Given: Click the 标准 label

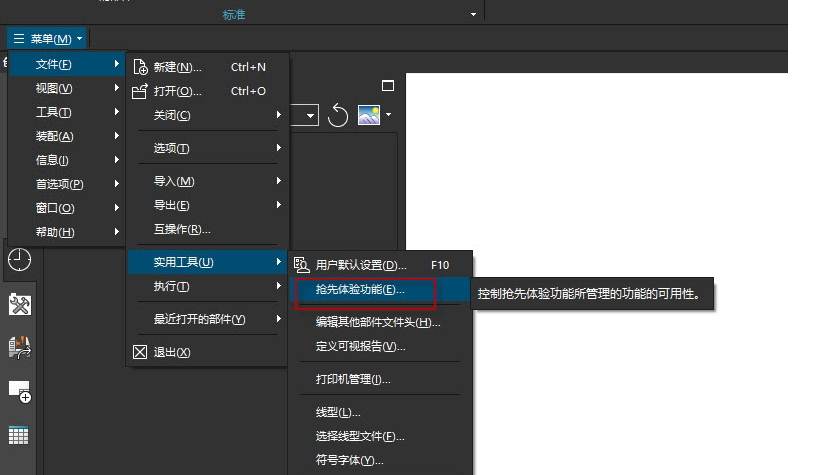Looking at the screenshot, I should (234, 15).
